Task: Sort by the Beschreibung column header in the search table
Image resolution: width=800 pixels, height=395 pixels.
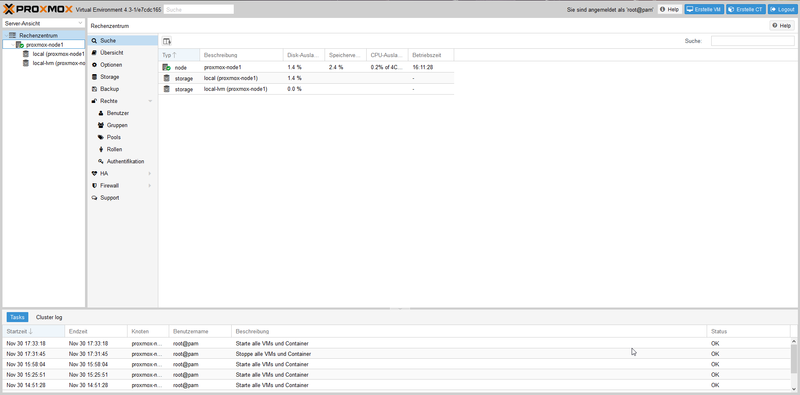Action: pos(241,55)
